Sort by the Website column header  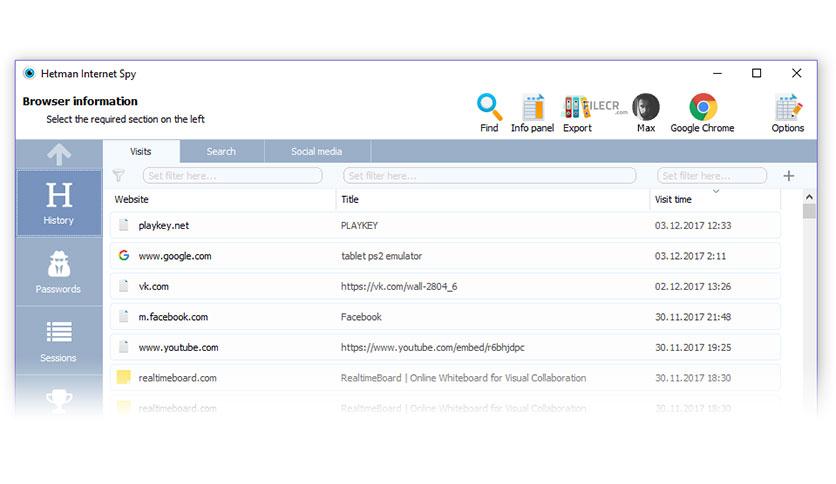click(132, 199)
